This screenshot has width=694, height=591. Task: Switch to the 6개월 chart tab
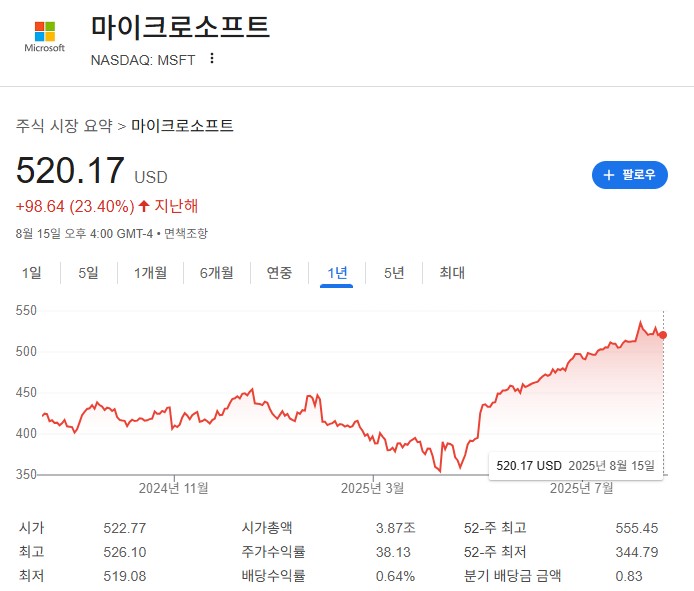pos(216,272)
